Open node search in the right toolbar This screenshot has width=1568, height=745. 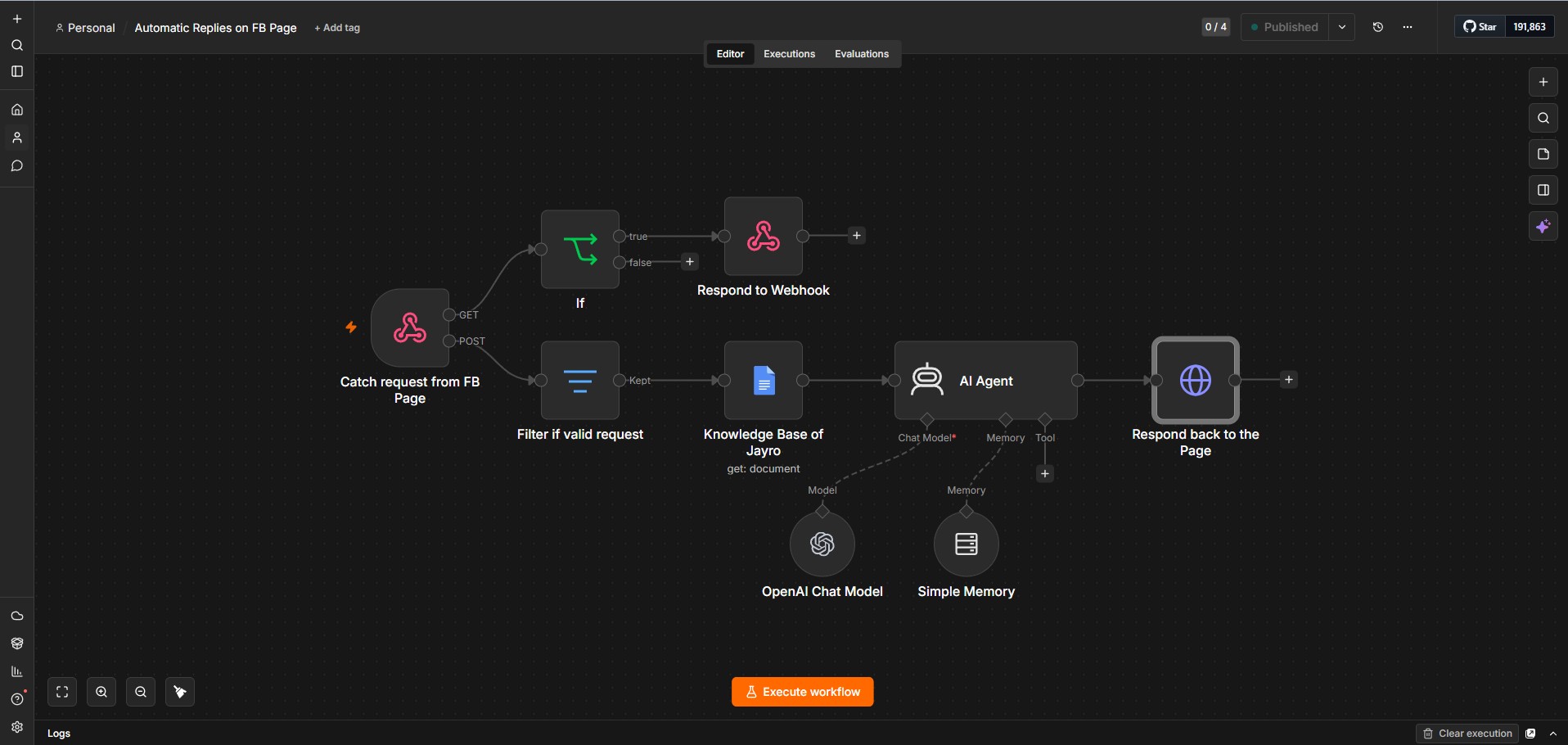(1543, 118)
